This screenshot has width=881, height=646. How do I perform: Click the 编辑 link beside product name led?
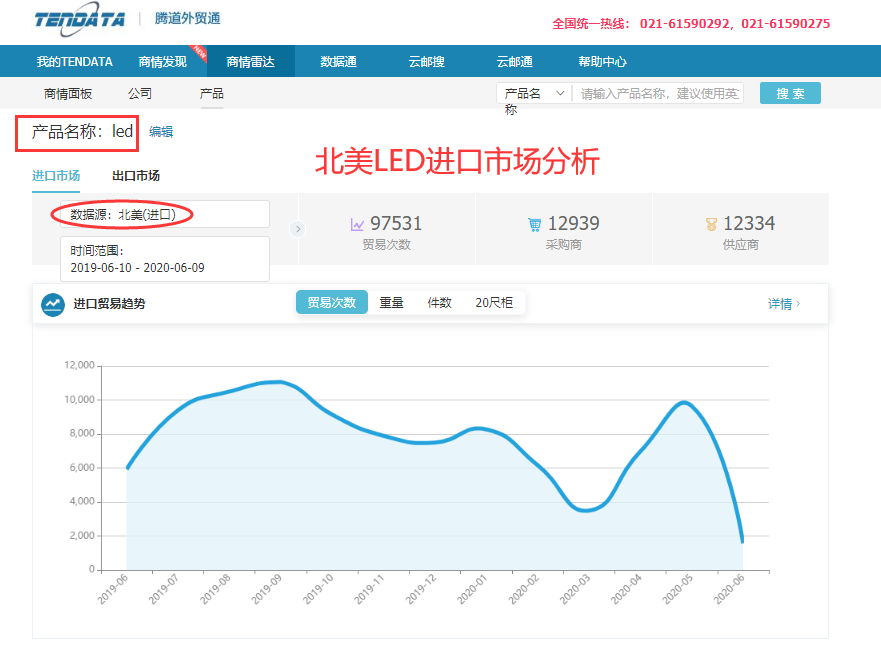pos(161,132)
